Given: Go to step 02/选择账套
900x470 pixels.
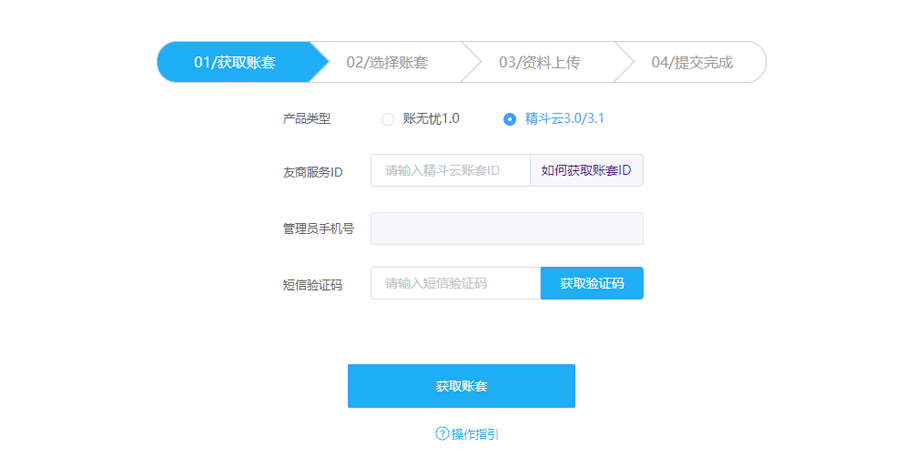Looking at the screenshot, I should point(387,62).
